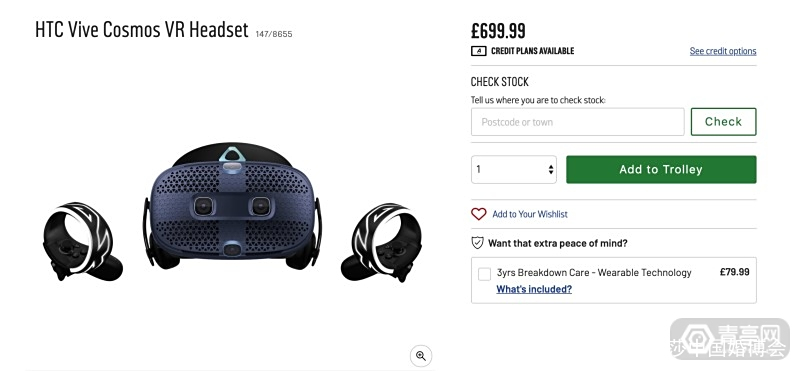
Task: Open the quantity dropdown showing 1
Action: tap(514, 169)
